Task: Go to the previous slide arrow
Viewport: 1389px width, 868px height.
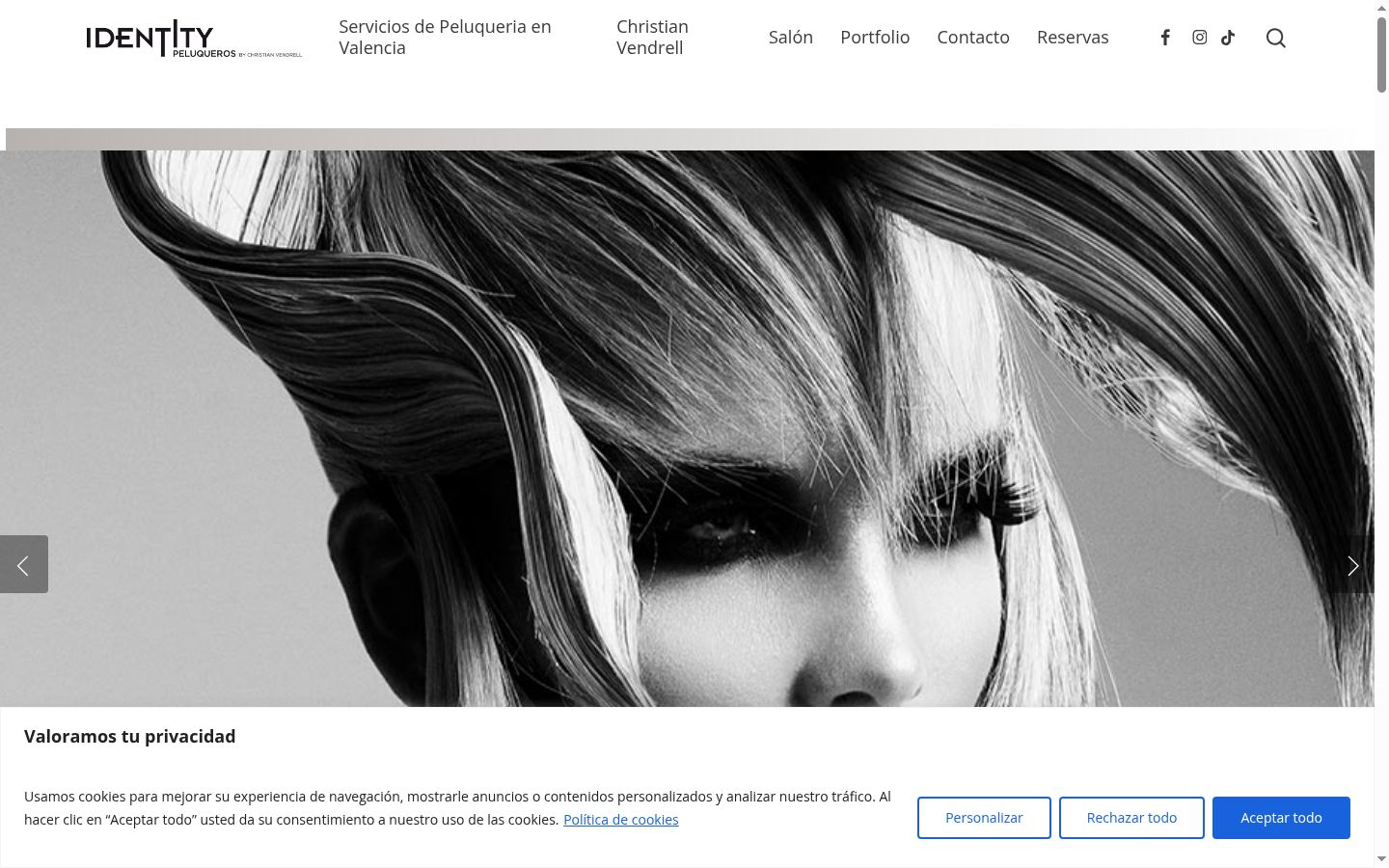Action: (x=24, y=564)
